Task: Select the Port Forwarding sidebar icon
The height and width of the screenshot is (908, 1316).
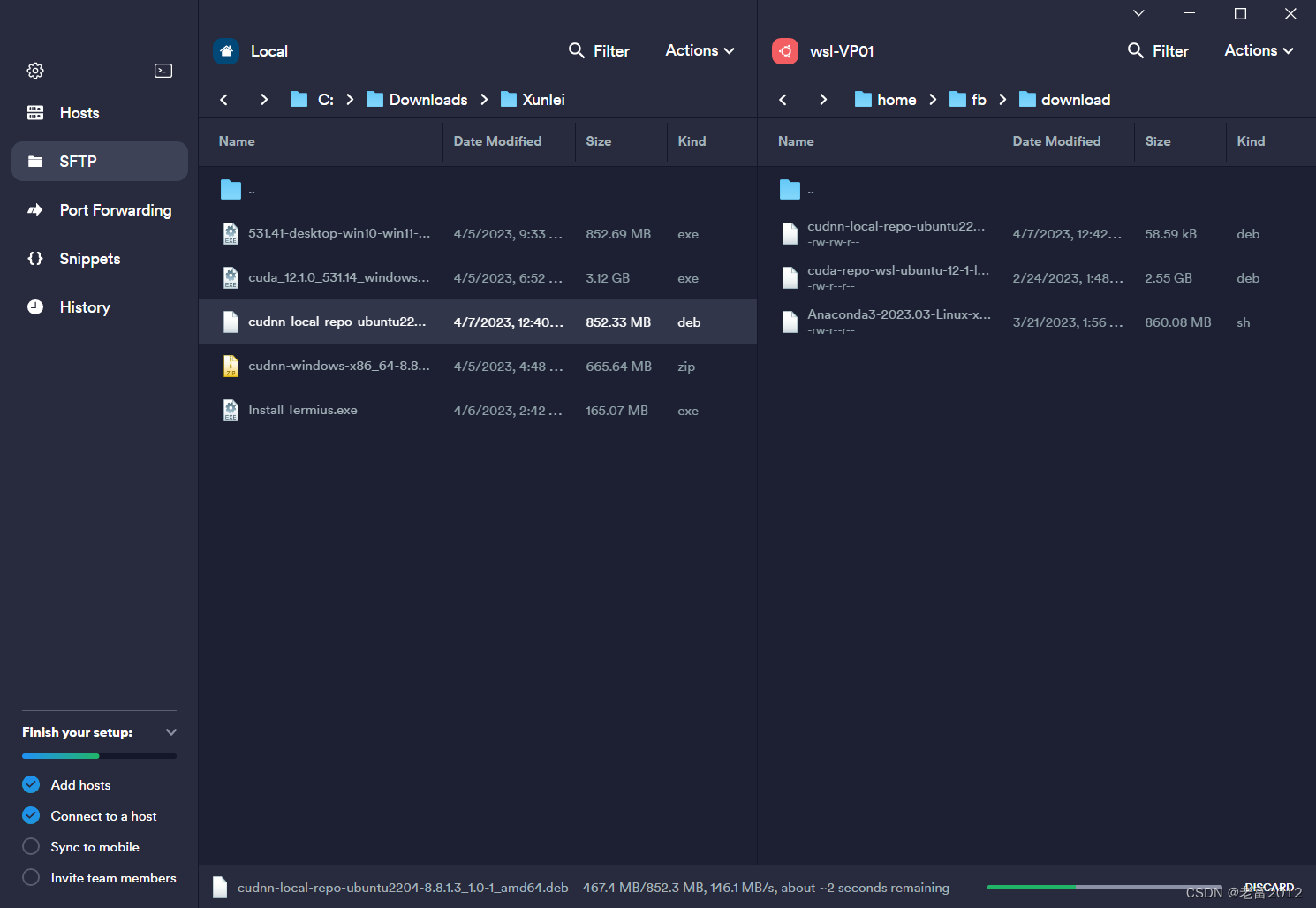Action: pos(35,209)
